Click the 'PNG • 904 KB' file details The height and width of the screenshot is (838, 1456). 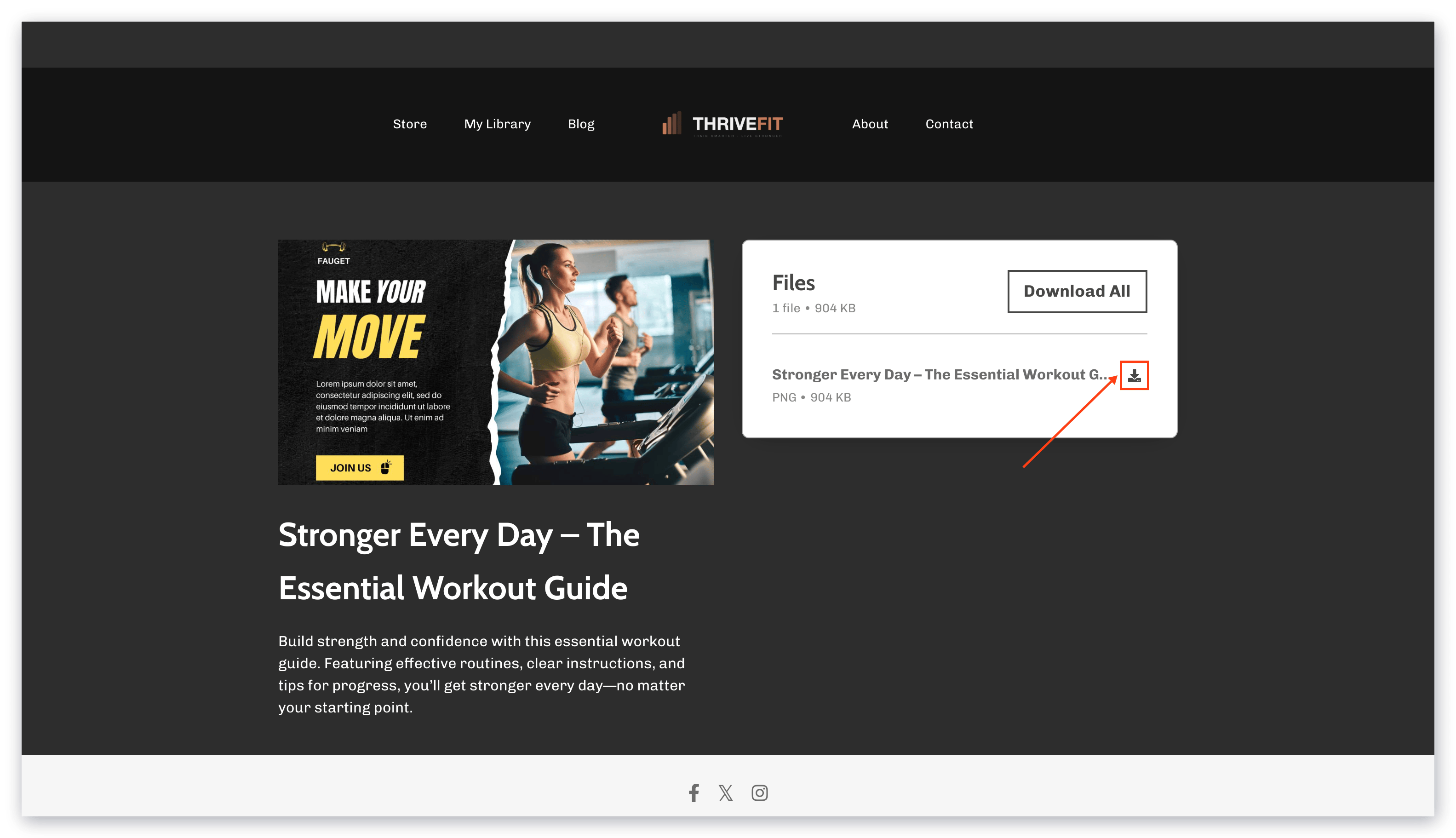tap(811, 397)
